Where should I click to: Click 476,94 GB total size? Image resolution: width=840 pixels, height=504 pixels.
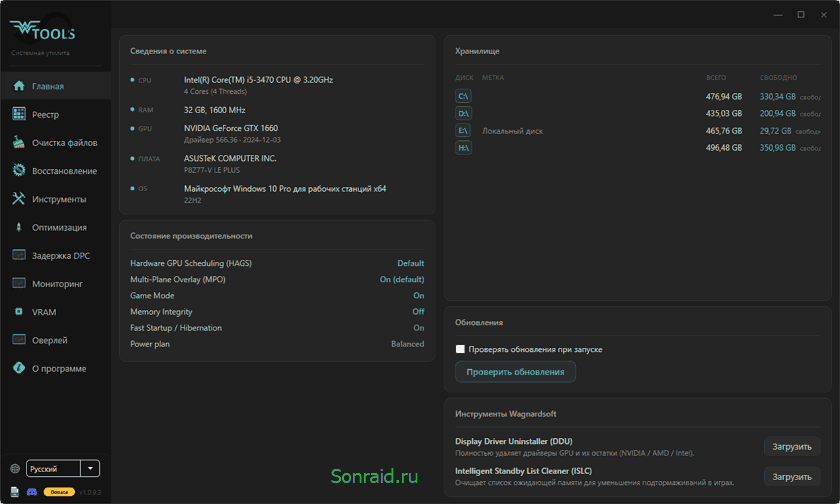coord(724,96)
